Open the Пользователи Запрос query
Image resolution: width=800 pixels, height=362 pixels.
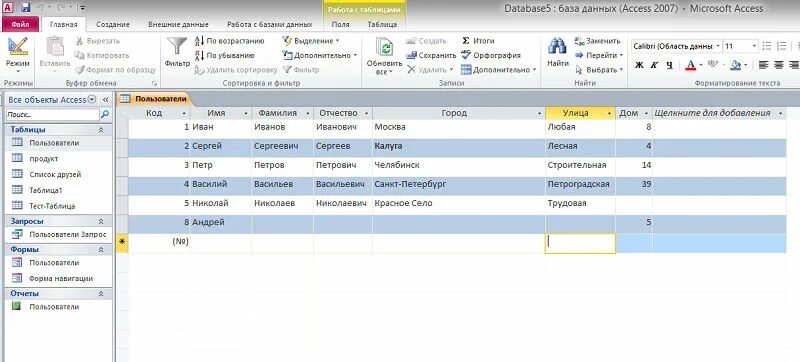click(x=67, y=235)
